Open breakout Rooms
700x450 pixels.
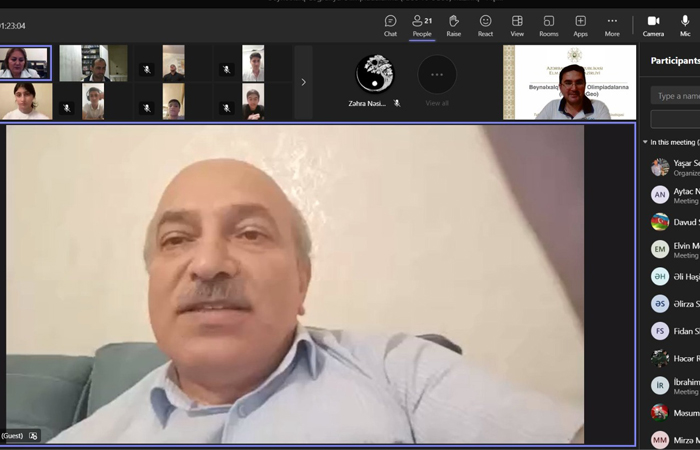pos(549,26)
